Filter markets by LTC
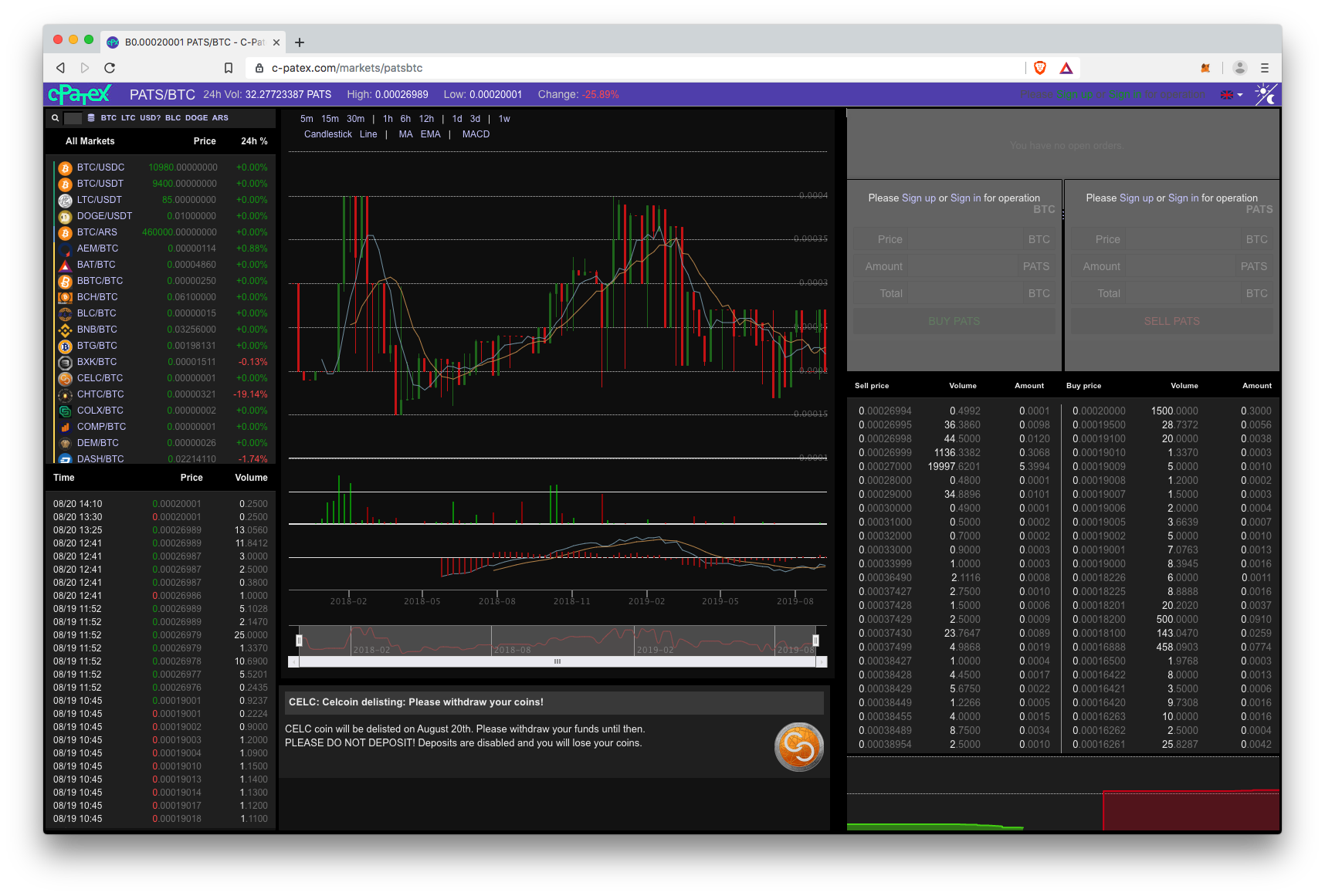 128,118
